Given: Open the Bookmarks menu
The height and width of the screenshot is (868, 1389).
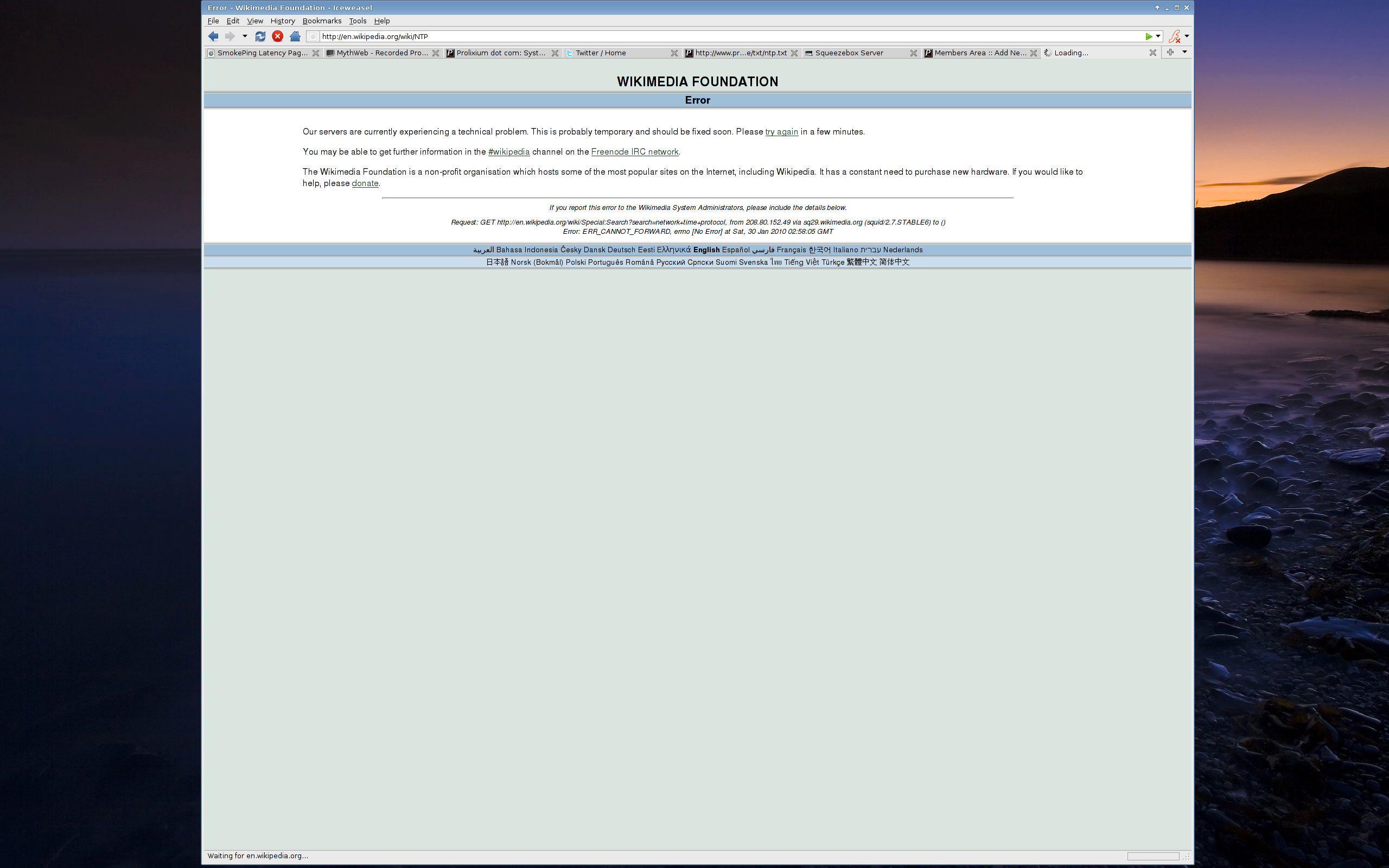Looking at the screenshot, I should coord(322,21).
